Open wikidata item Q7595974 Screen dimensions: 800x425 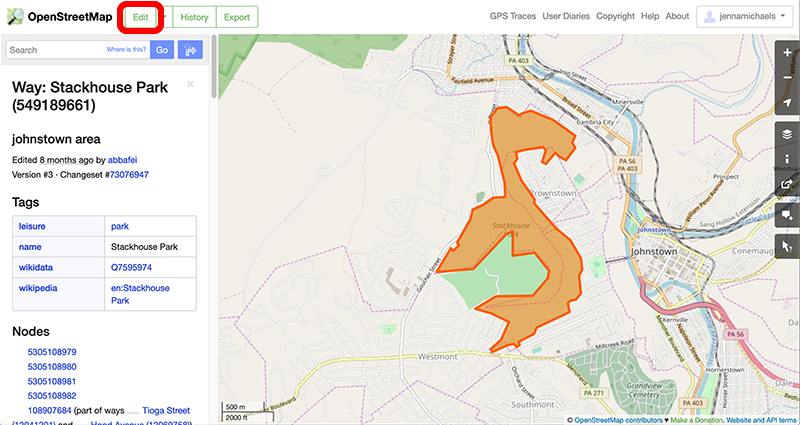(131, 267)
